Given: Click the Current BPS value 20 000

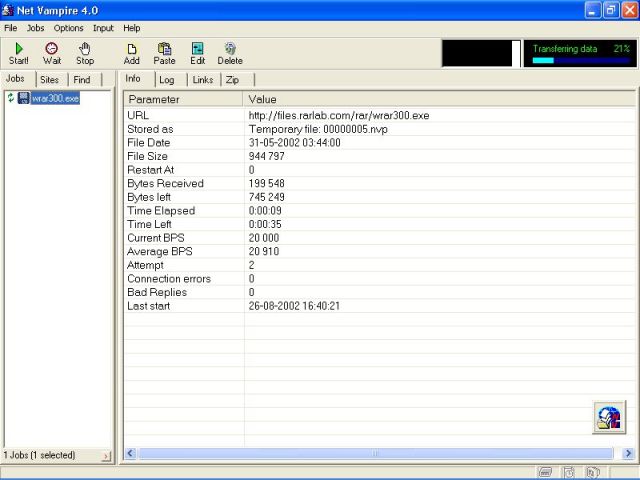Looking at the screenshot, I should [x=264, y=238].
